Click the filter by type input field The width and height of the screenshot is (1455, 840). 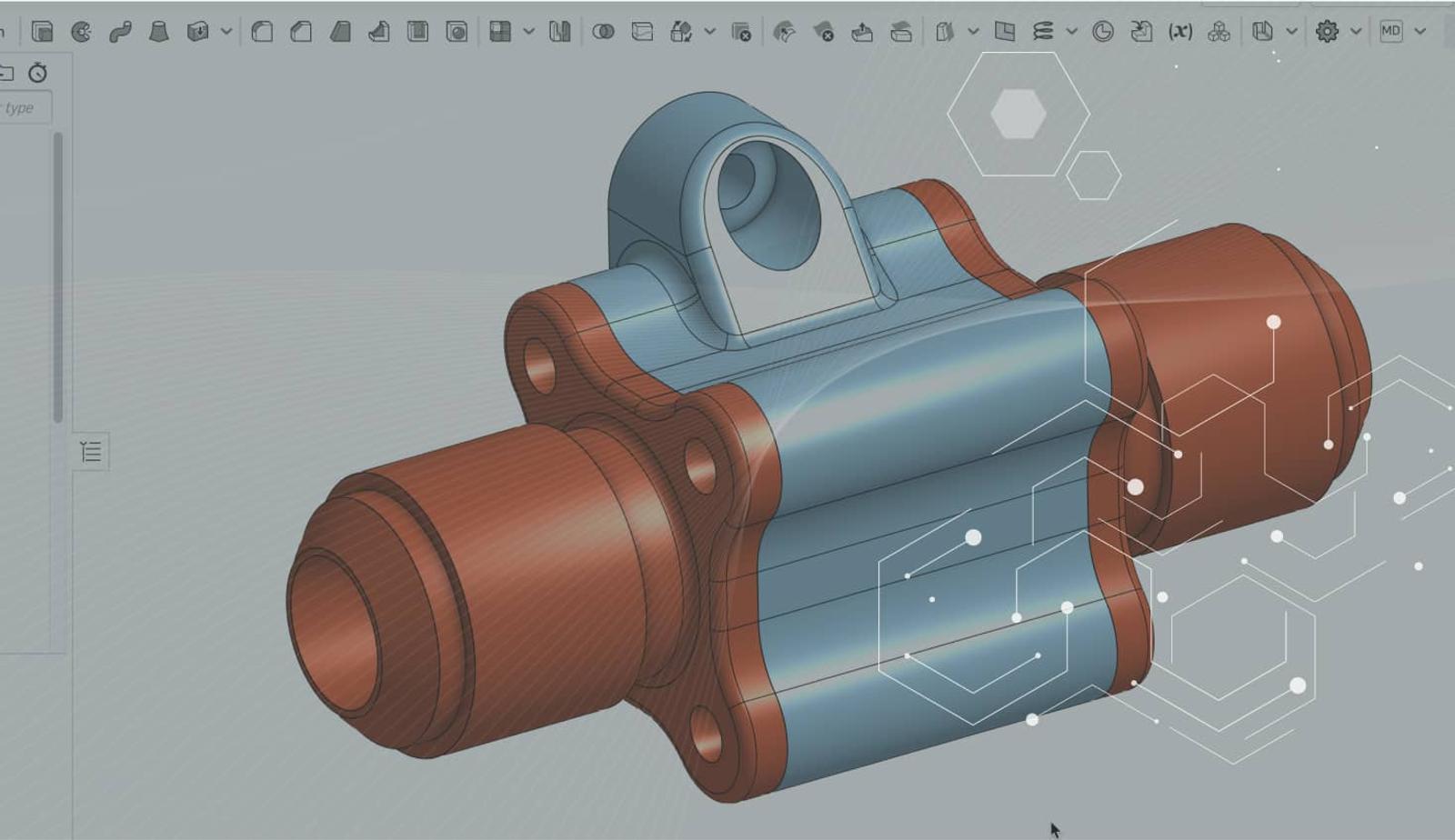tap(24, 108)
